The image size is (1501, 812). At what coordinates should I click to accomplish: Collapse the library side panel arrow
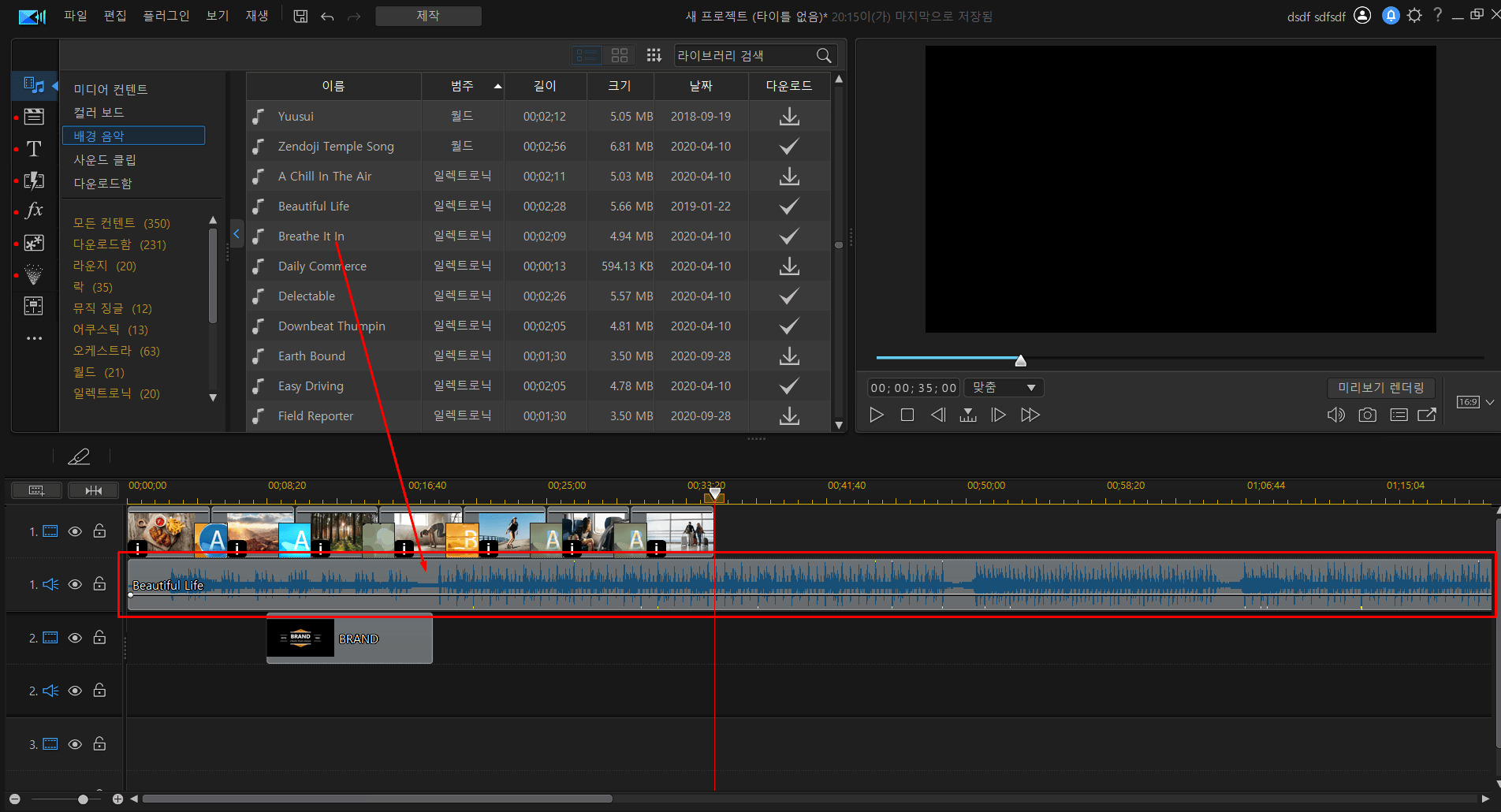(236, 234)
